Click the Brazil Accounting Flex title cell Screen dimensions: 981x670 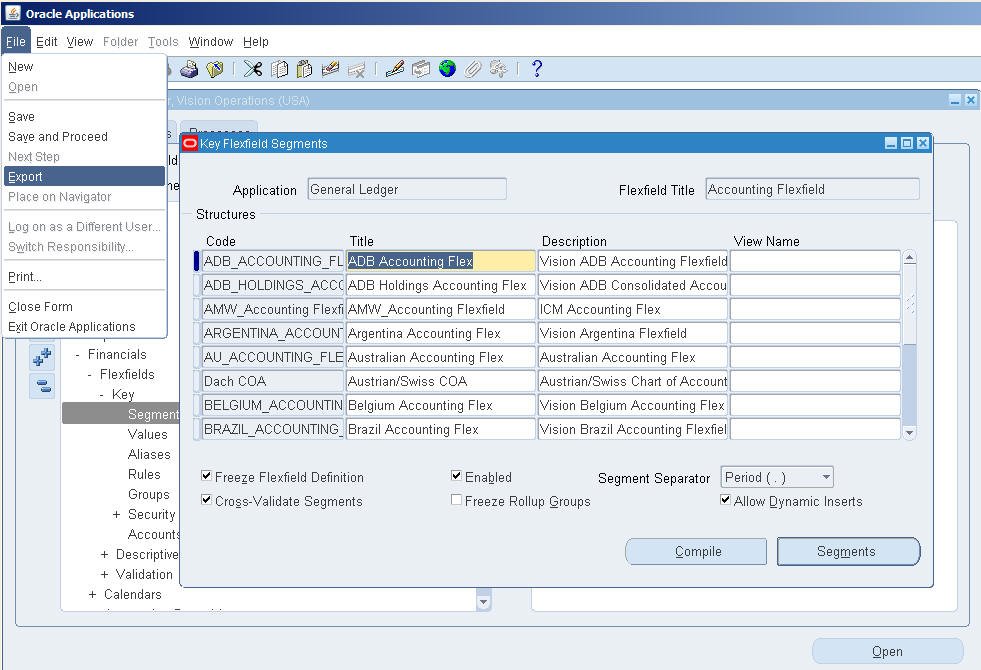(440, 429)
